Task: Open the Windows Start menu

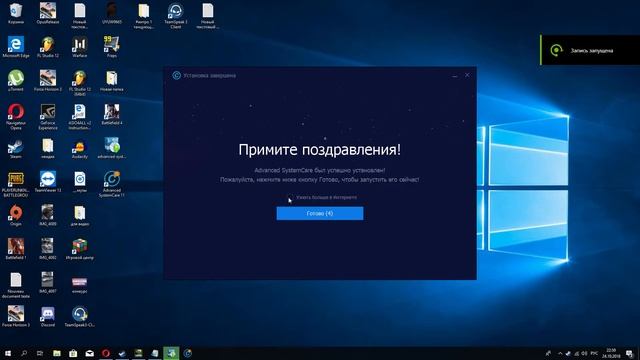Action: tap(7, 353)
